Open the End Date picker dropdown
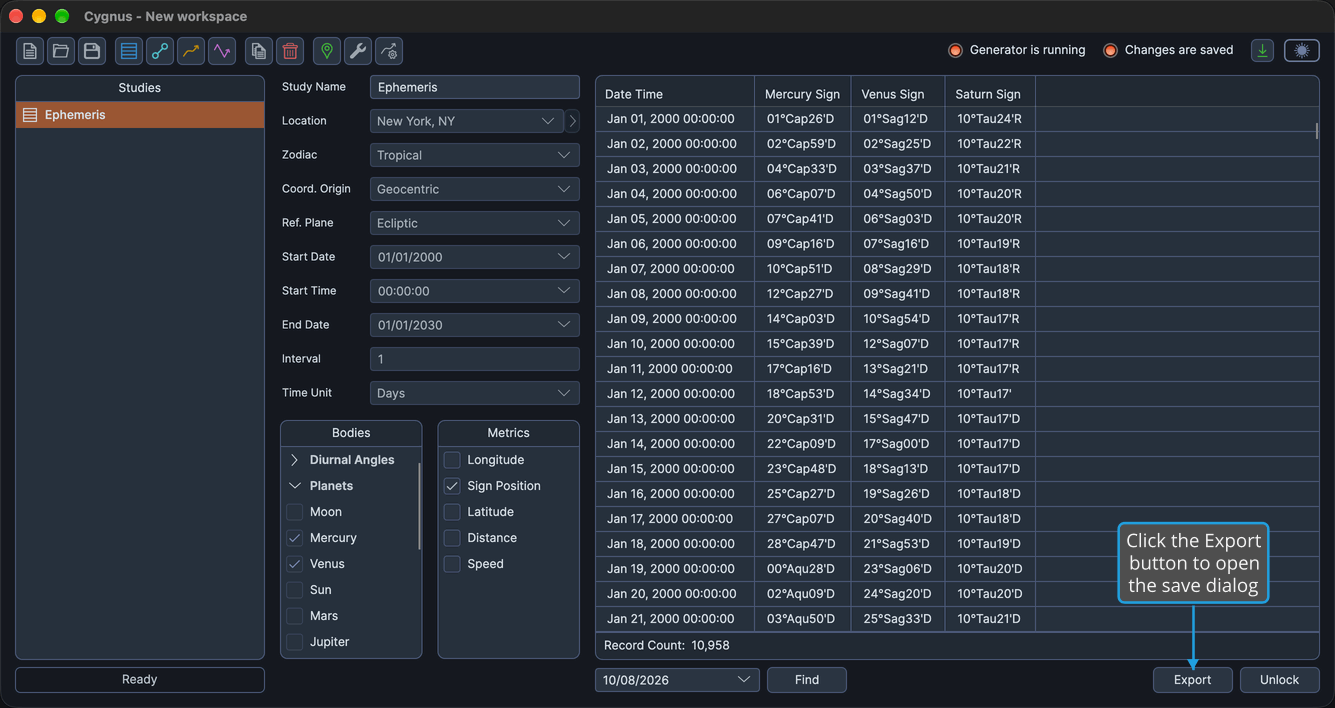Viewport: 1335px width, 708px height. tap(474, 325)
